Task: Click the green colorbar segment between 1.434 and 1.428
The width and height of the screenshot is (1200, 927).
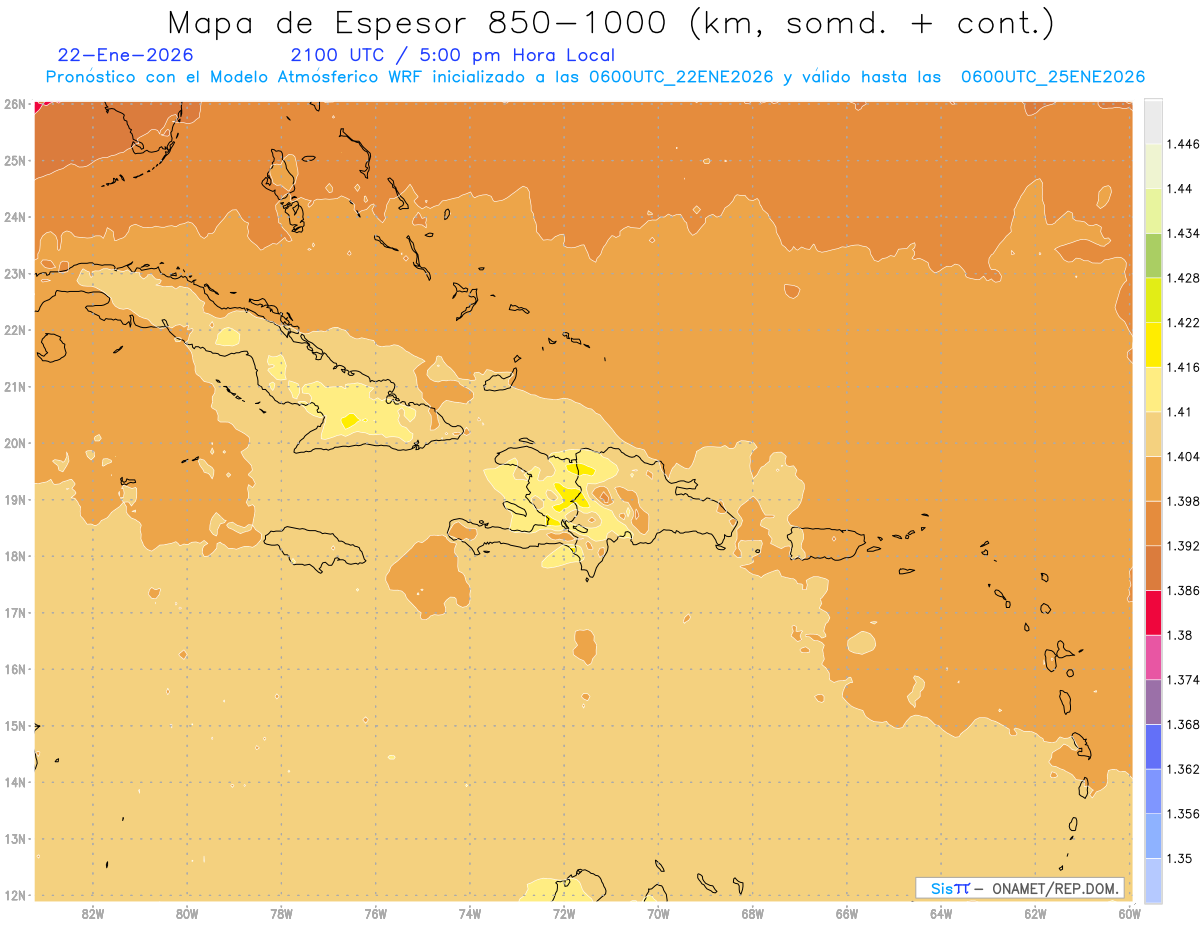Action: tap(1153, 255)
